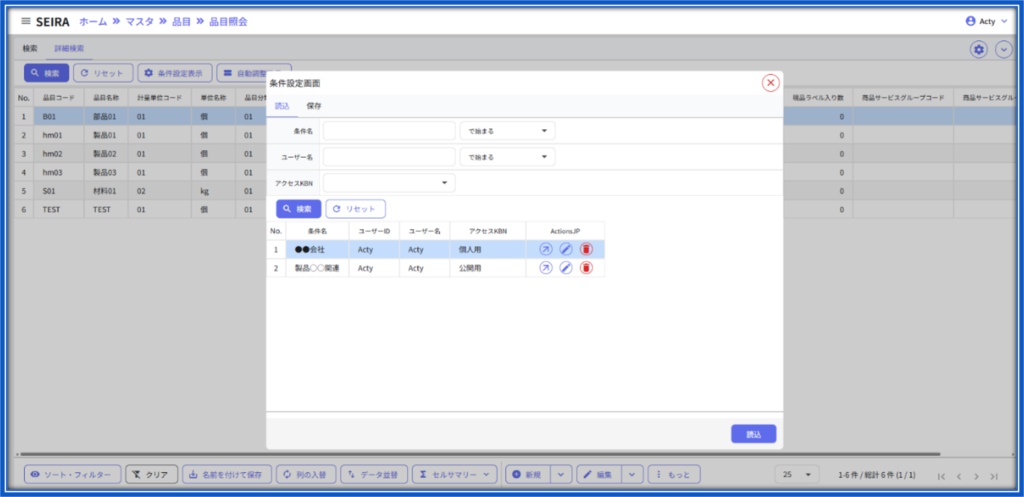Screen dimensions: 1024x497
Task: Delete the ●●会社 condition using the trash icon
Action: (x=586, y=249)
